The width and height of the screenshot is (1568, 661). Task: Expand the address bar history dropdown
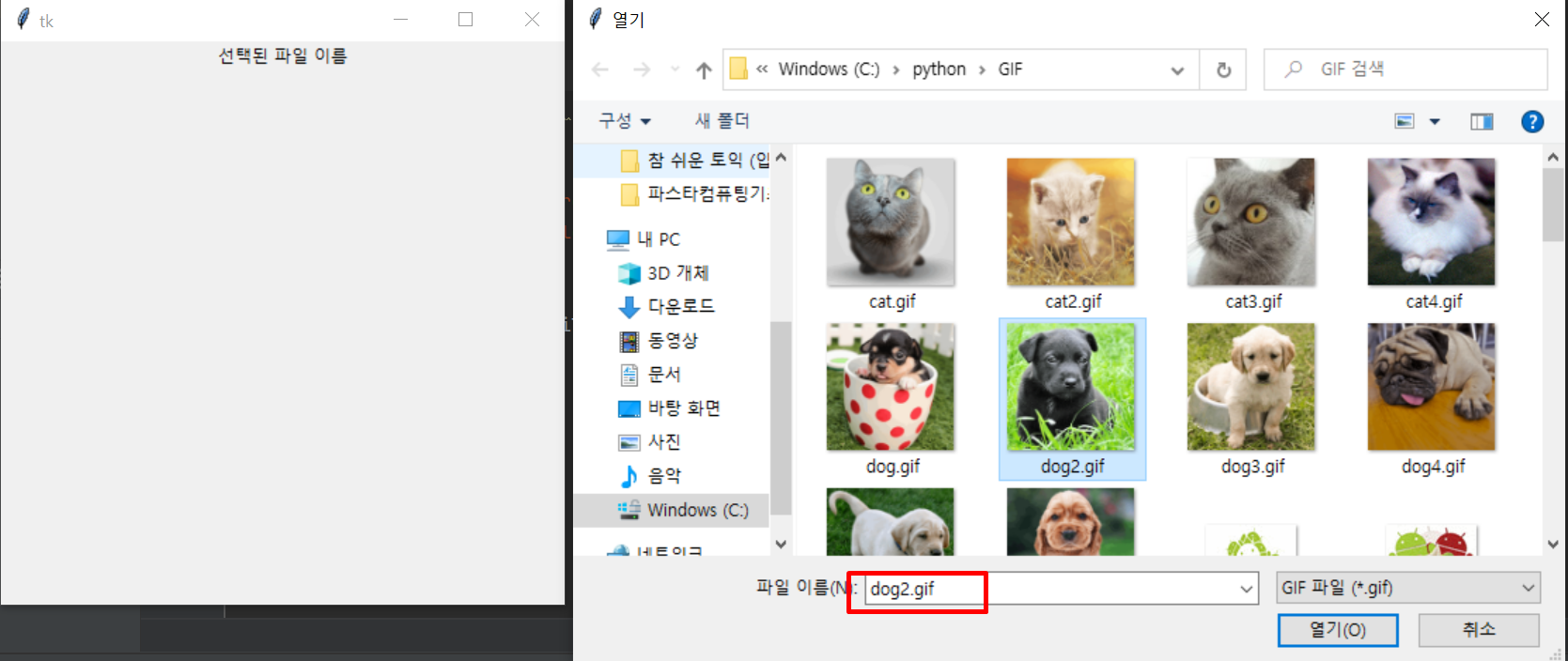coord(1177,70)
